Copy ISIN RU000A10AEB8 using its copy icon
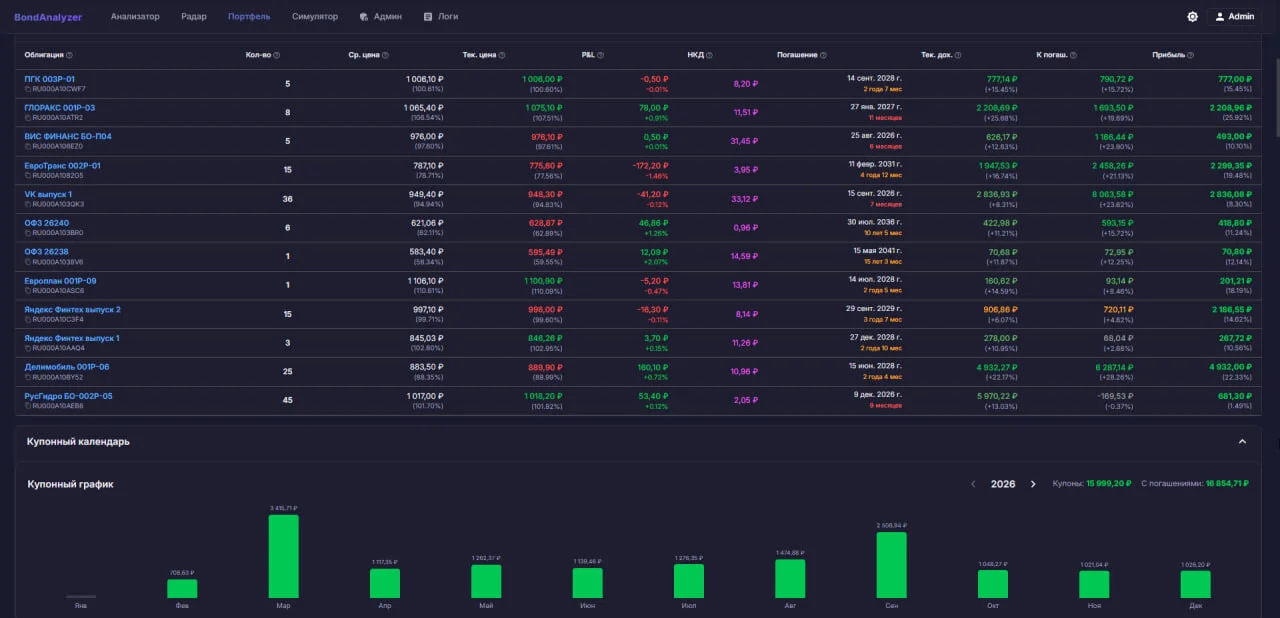This screenshot has height=618, width=1280. [x=28, y=405]
